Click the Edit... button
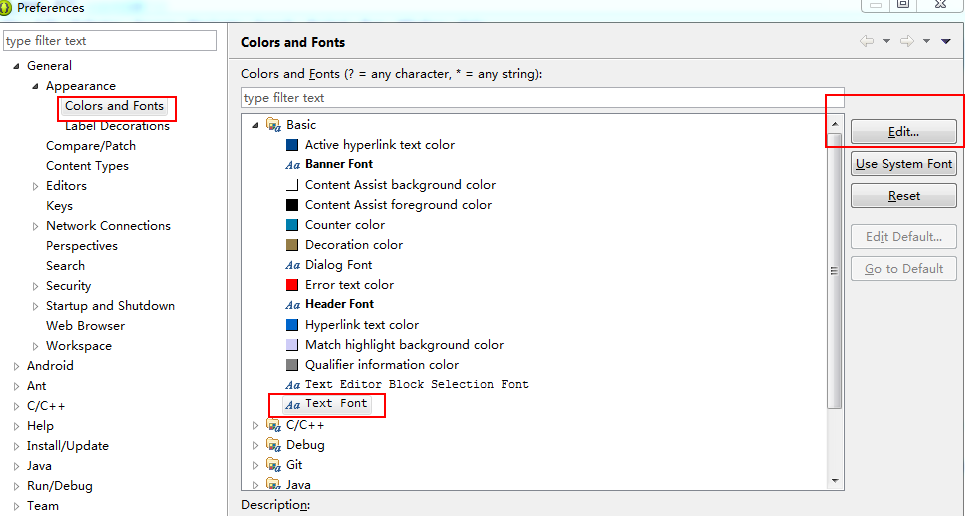The height and width of the screenshot is (516, 965). pyautogui.click(x=903, y=132)
